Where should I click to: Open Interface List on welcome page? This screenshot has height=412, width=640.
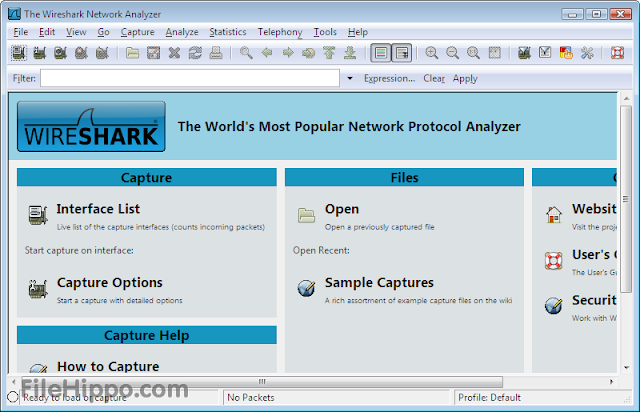[98, 209]
